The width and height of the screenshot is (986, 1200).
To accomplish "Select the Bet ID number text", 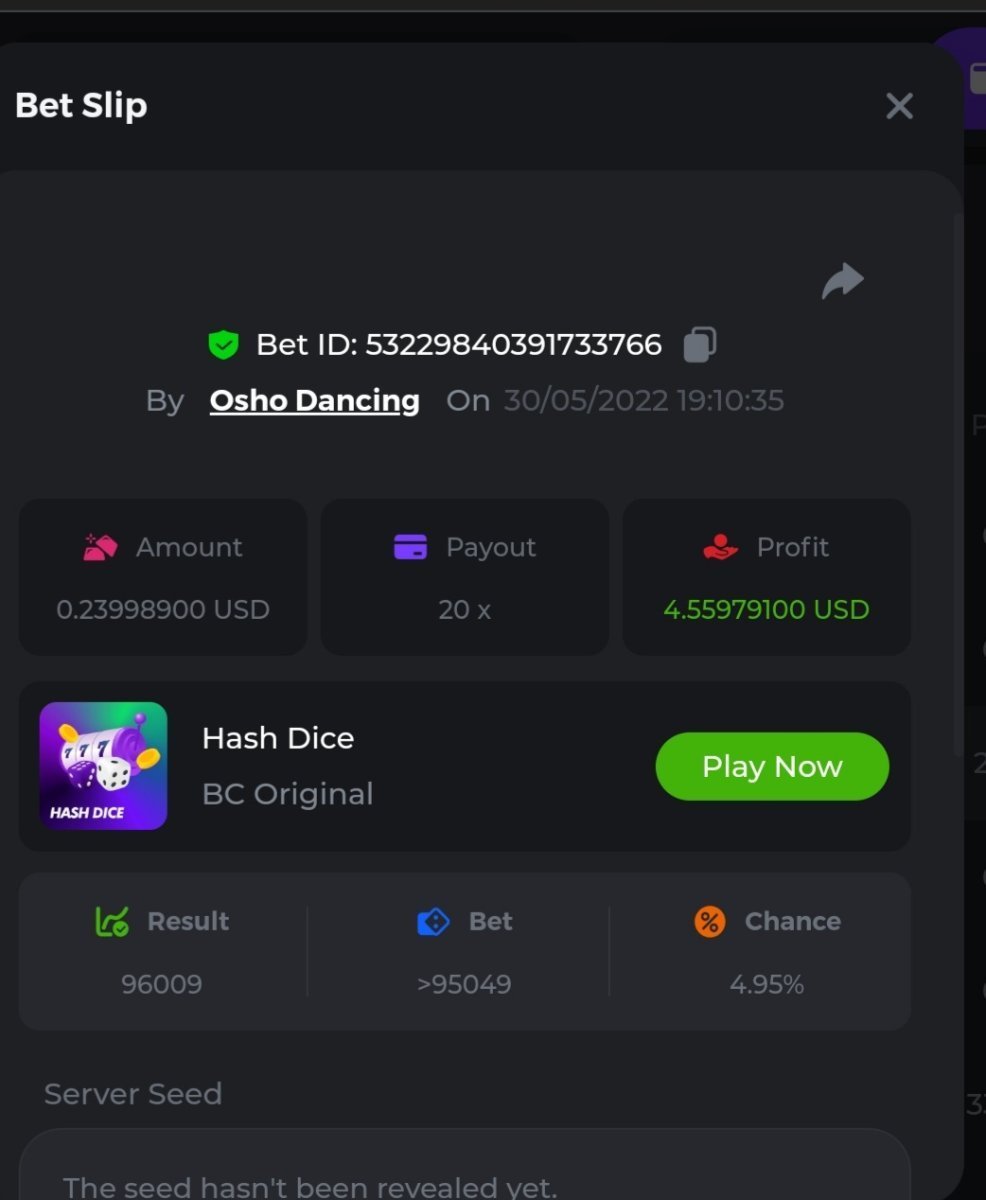I will pyautogui.click(x=513, y=345).
